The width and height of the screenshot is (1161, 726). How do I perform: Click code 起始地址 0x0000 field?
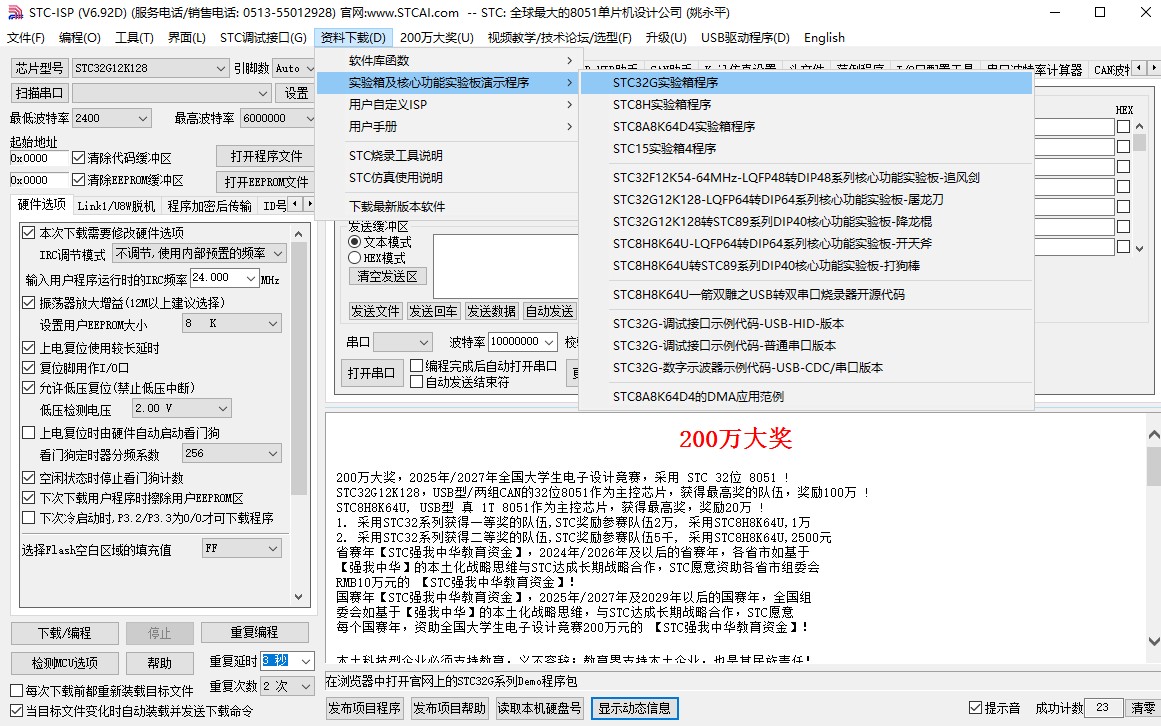click(39, 158)
